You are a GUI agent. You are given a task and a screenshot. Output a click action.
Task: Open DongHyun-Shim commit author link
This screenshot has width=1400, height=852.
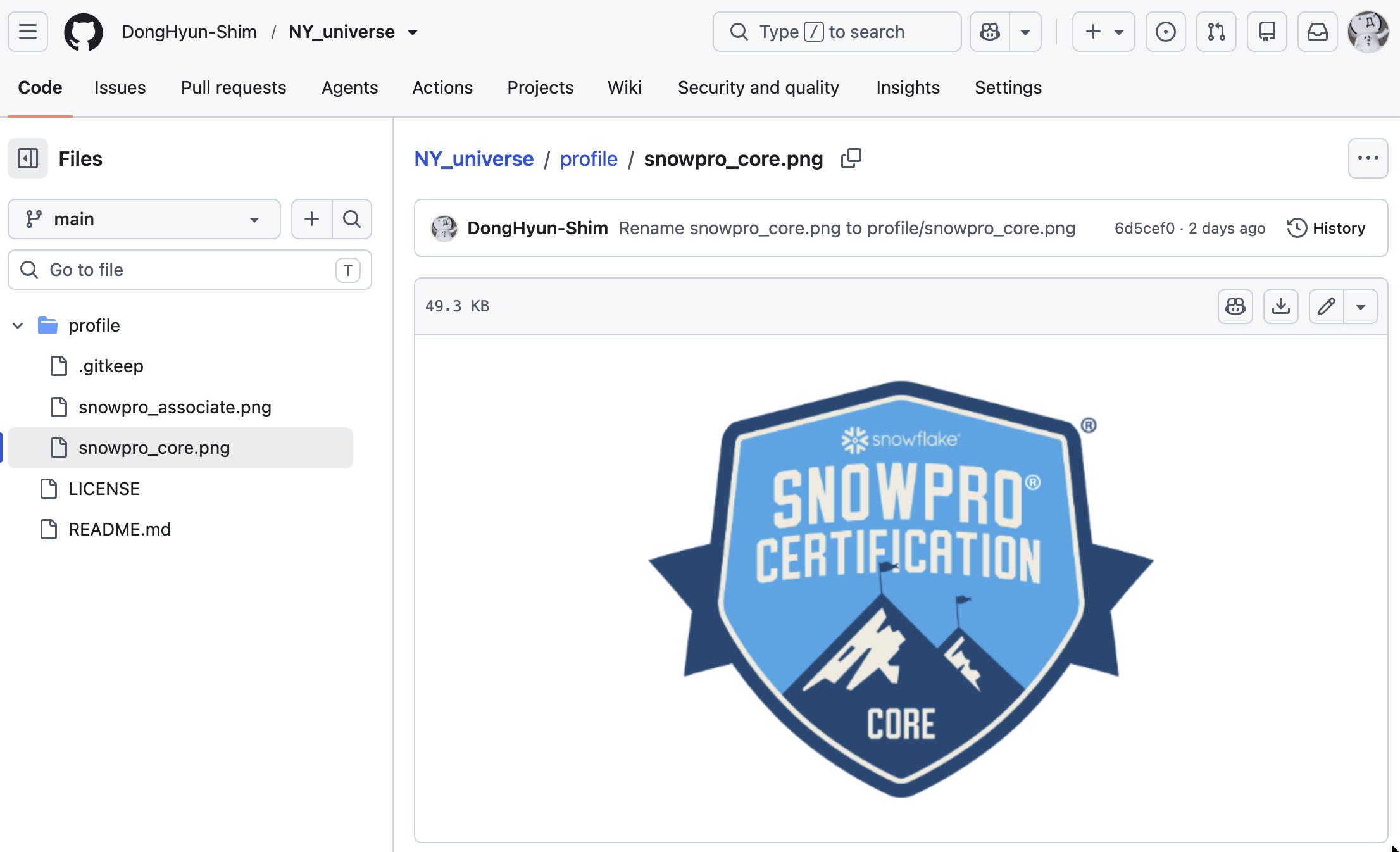[538, 228]
